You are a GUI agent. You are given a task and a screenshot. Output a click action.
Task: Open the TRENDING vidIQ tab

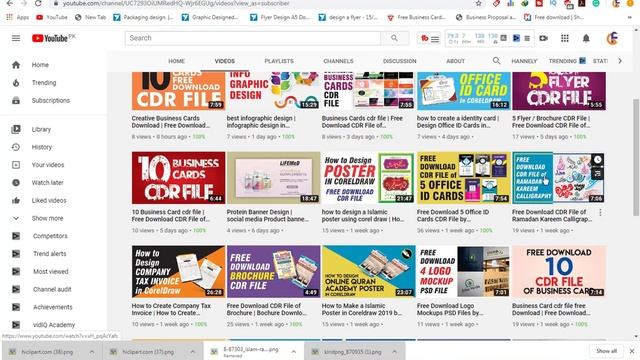(567, 61)
